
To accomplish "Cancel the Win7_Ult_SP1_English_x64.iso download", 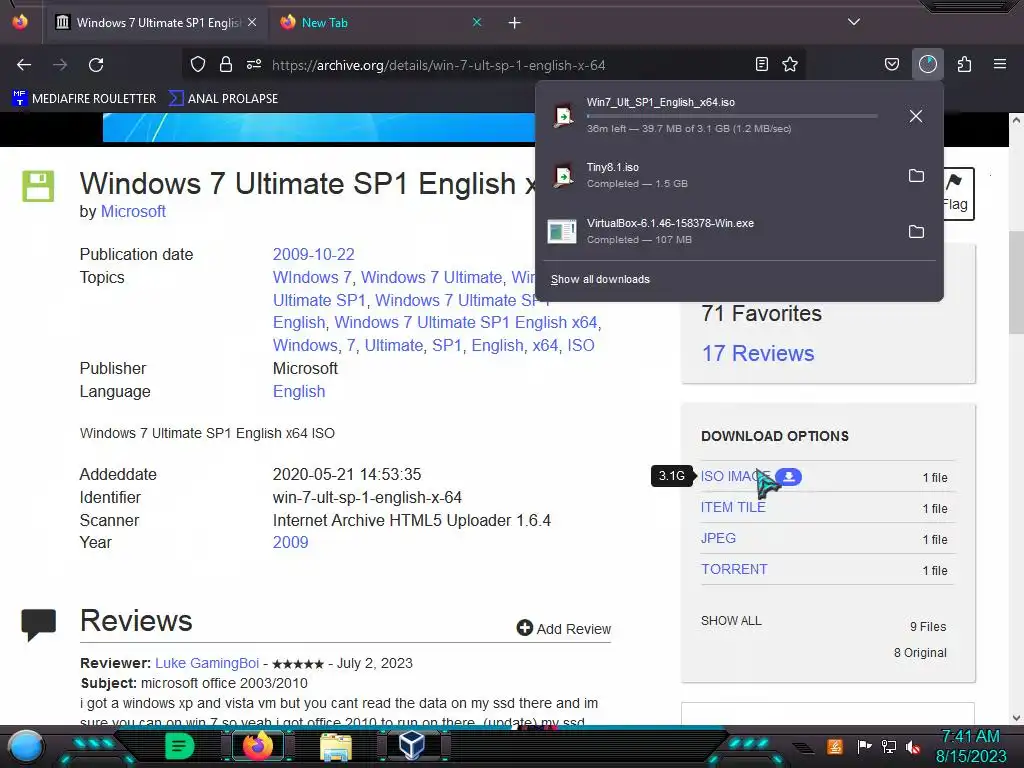I will pos(916,116).
